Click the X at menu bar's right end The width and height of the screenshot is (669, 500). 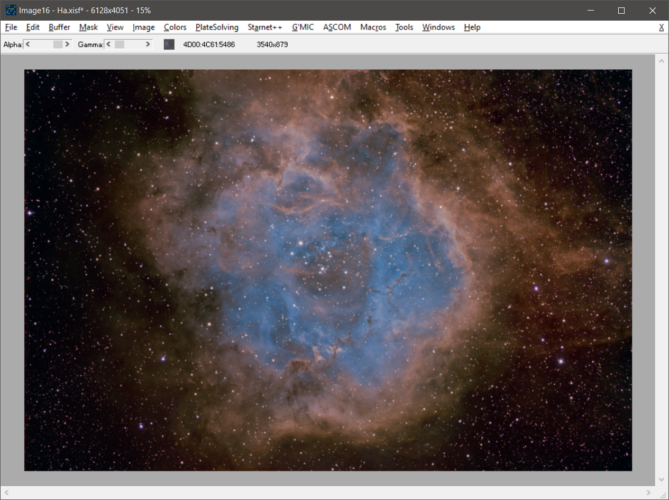[x=661, y=27]
